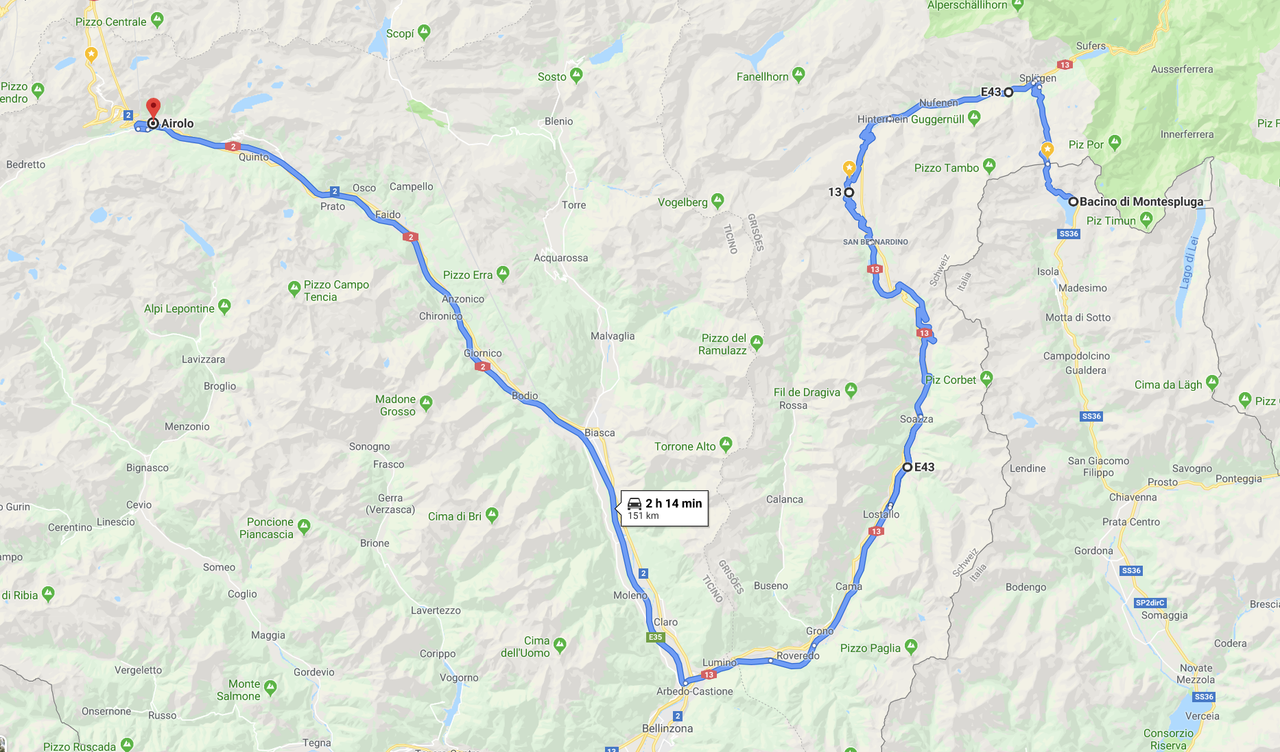1280x752 pixels.
Task: Select the Poncione Piancascia peak icon
Action: (303, 526)
